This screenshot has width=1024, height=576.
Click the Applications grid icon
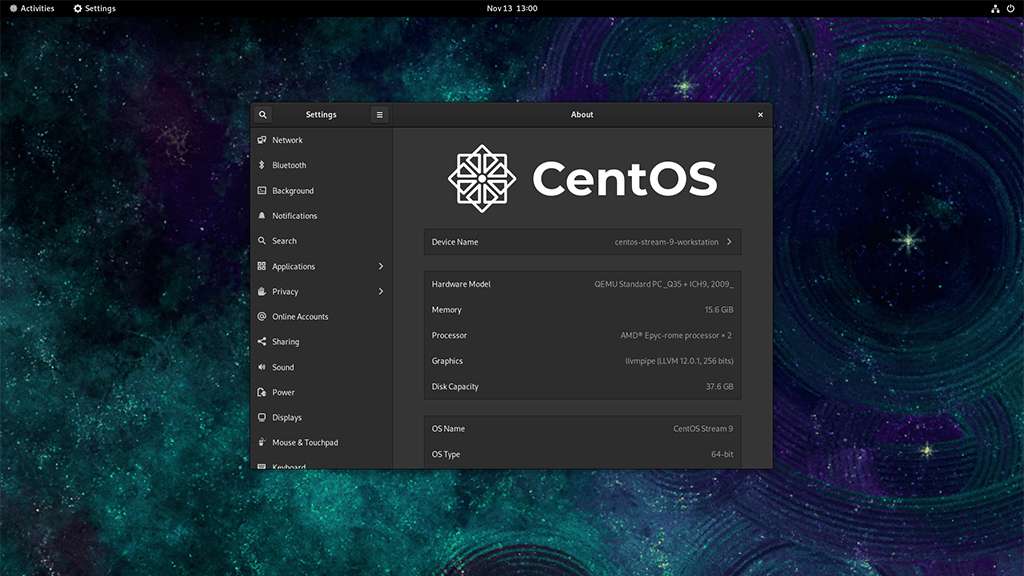click(262, 266)
